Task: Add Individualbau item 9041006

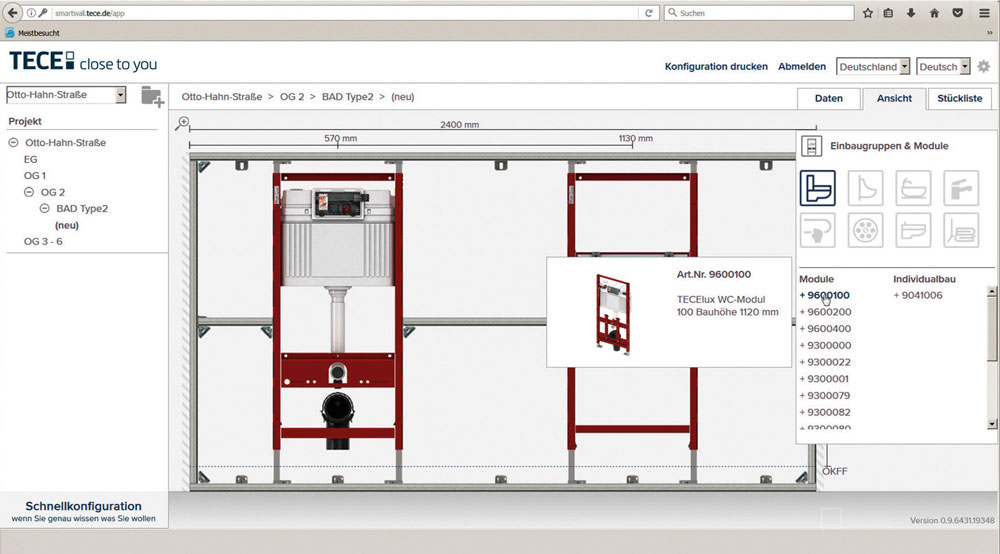Action: 918,295
